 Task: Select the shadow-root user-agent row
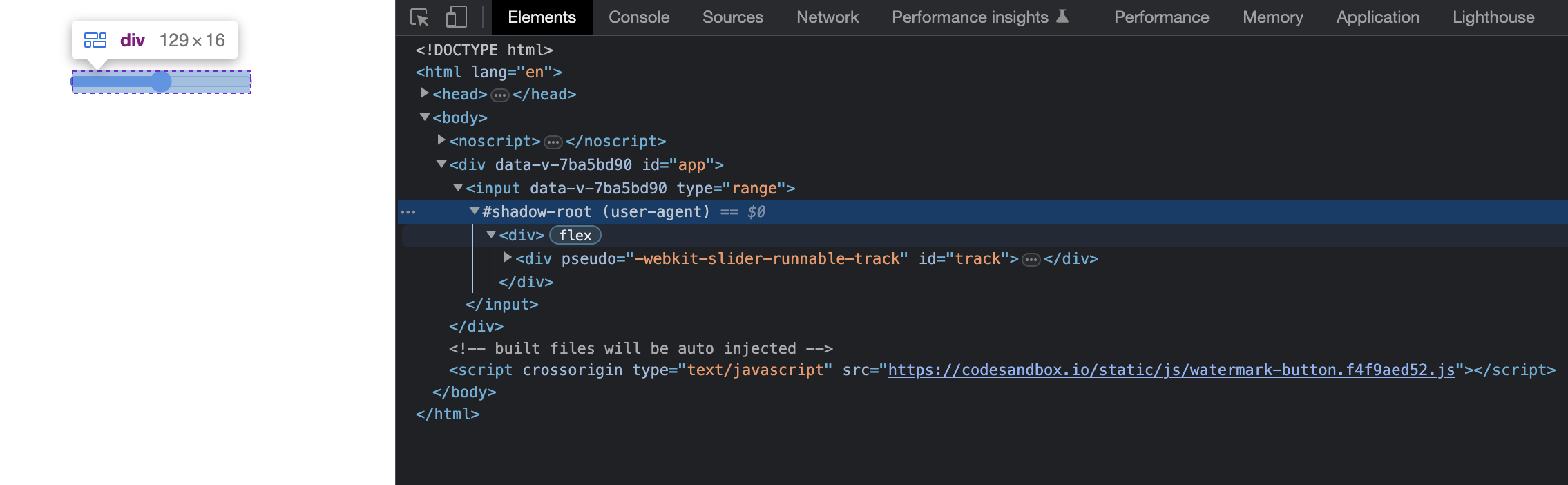point(982,212)
